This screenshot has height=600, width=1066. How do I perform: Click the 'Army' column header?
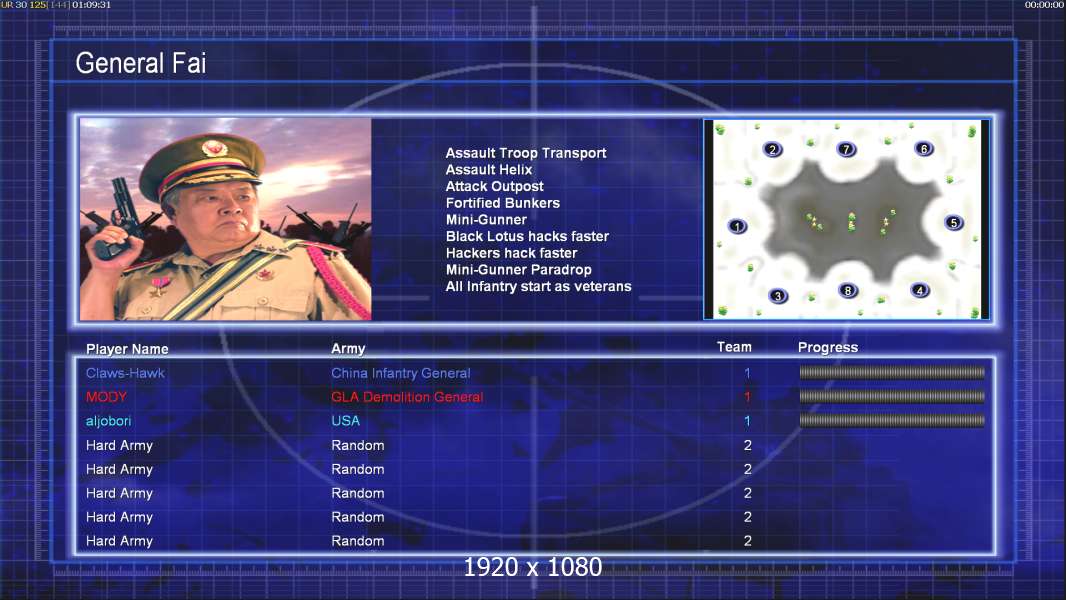348,349
